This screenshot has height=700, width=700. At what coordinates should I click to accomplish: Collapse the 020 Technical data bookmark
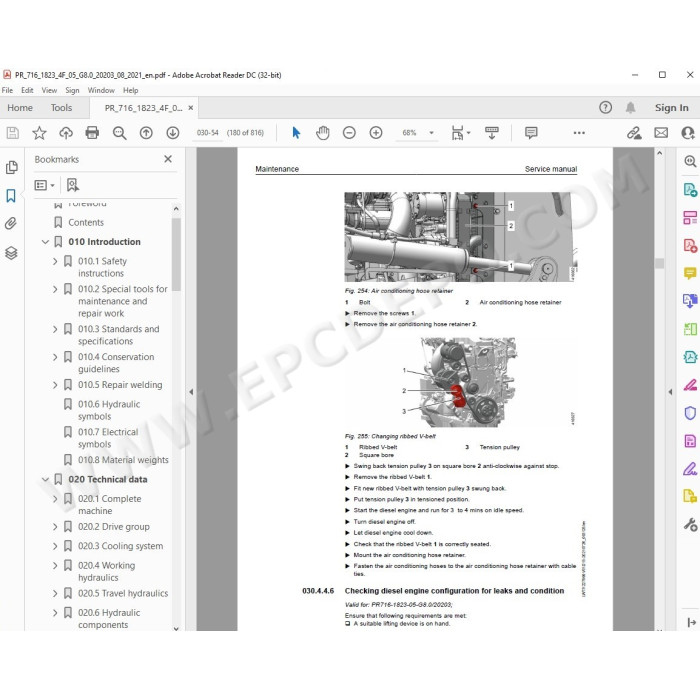coord(45,479)
